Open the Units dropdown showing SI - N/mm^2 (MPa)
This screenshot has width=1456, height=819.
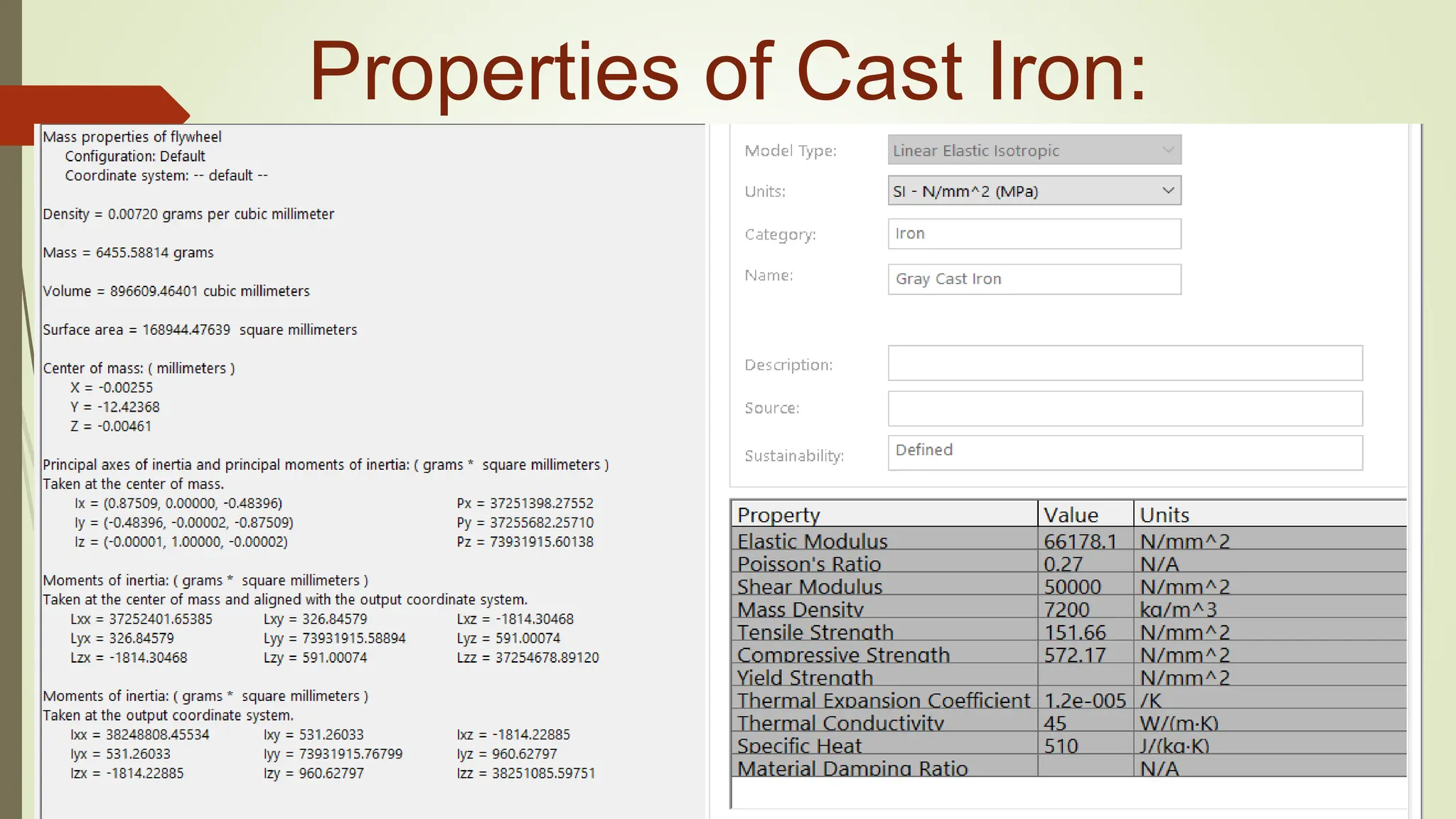[x=1034, y=191]
